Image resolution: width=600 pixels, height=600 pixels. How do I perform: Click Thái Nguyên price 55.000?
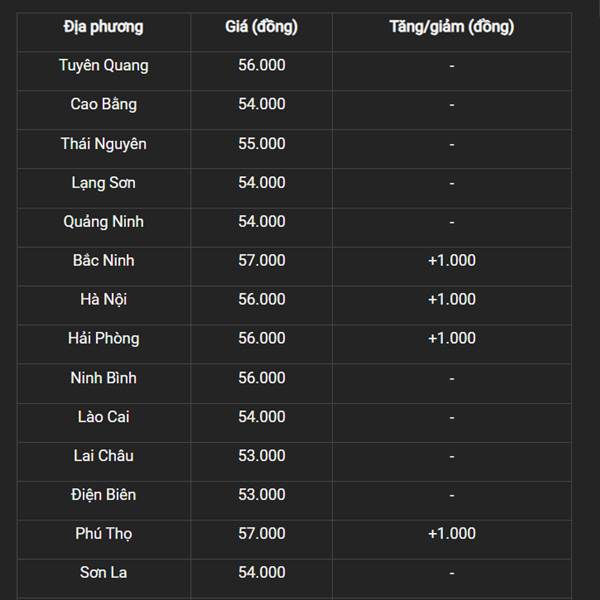point(262,144)
